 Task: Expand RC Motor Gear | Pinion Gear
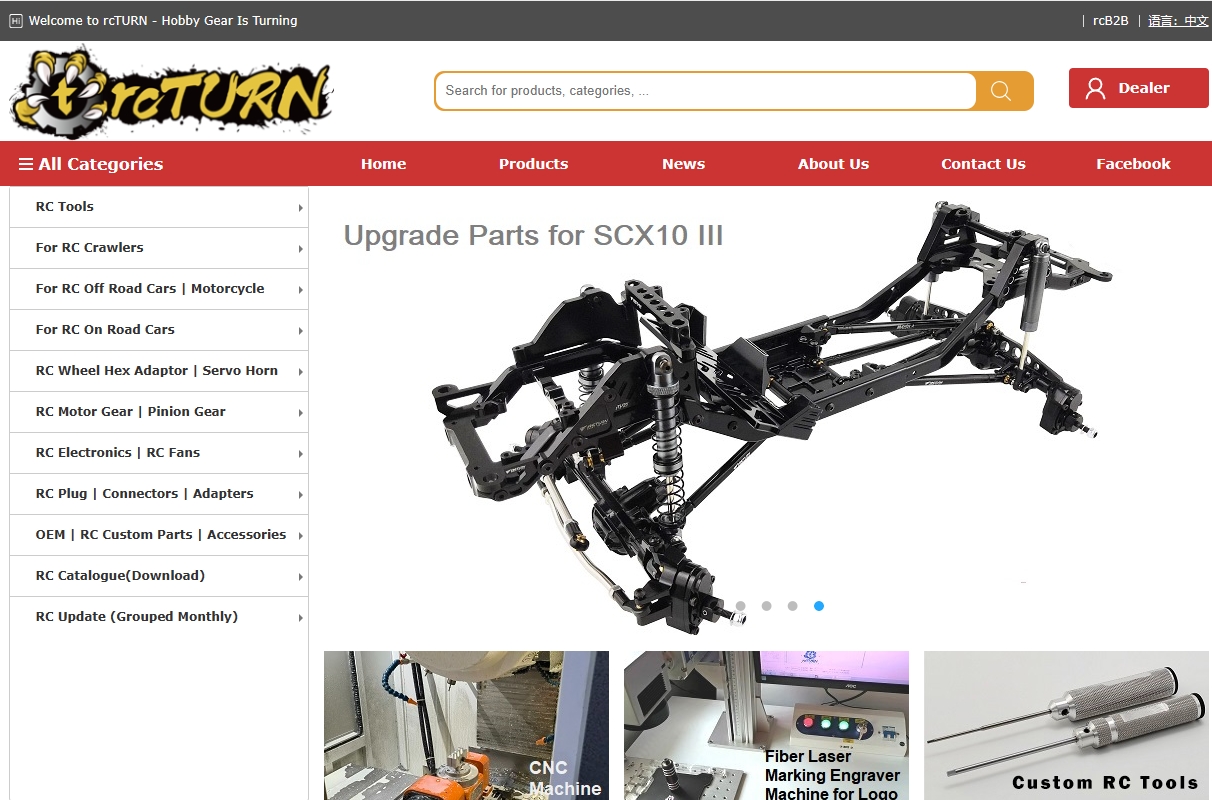(159, 412)
